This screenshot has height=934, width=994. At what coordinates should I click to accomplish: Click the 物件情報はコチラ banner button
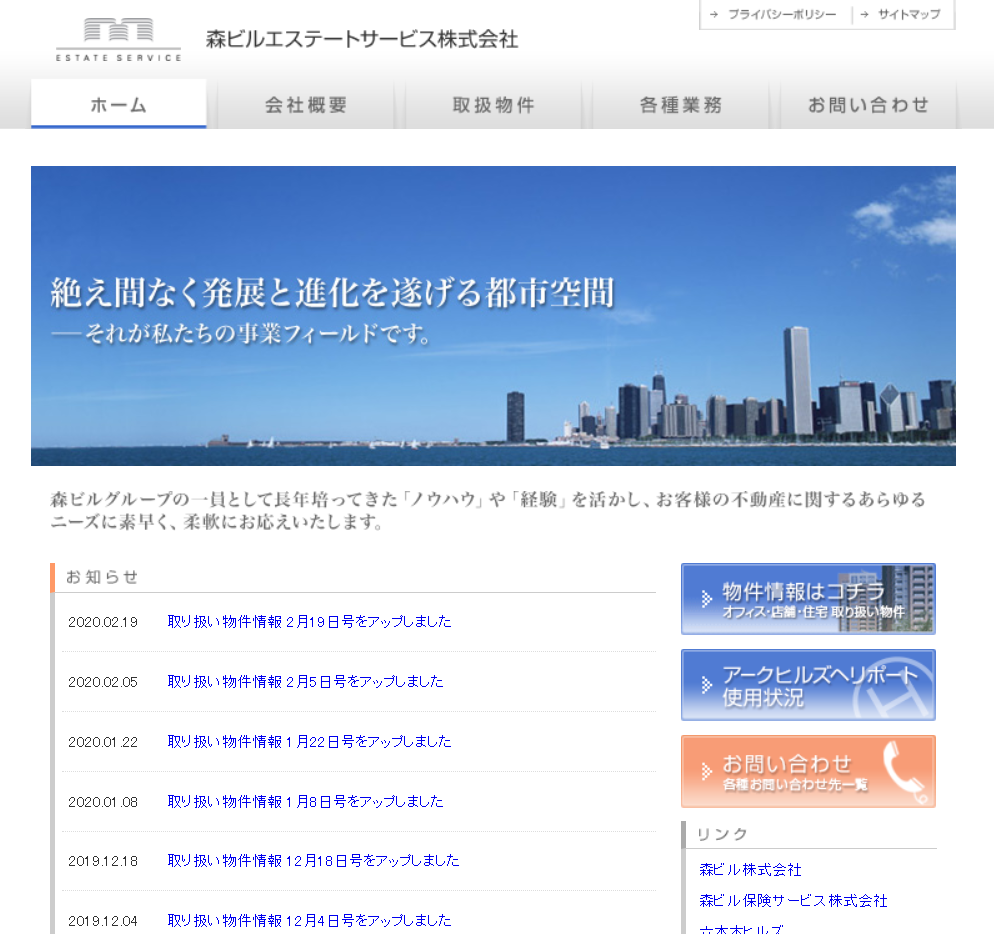(808, 599)
